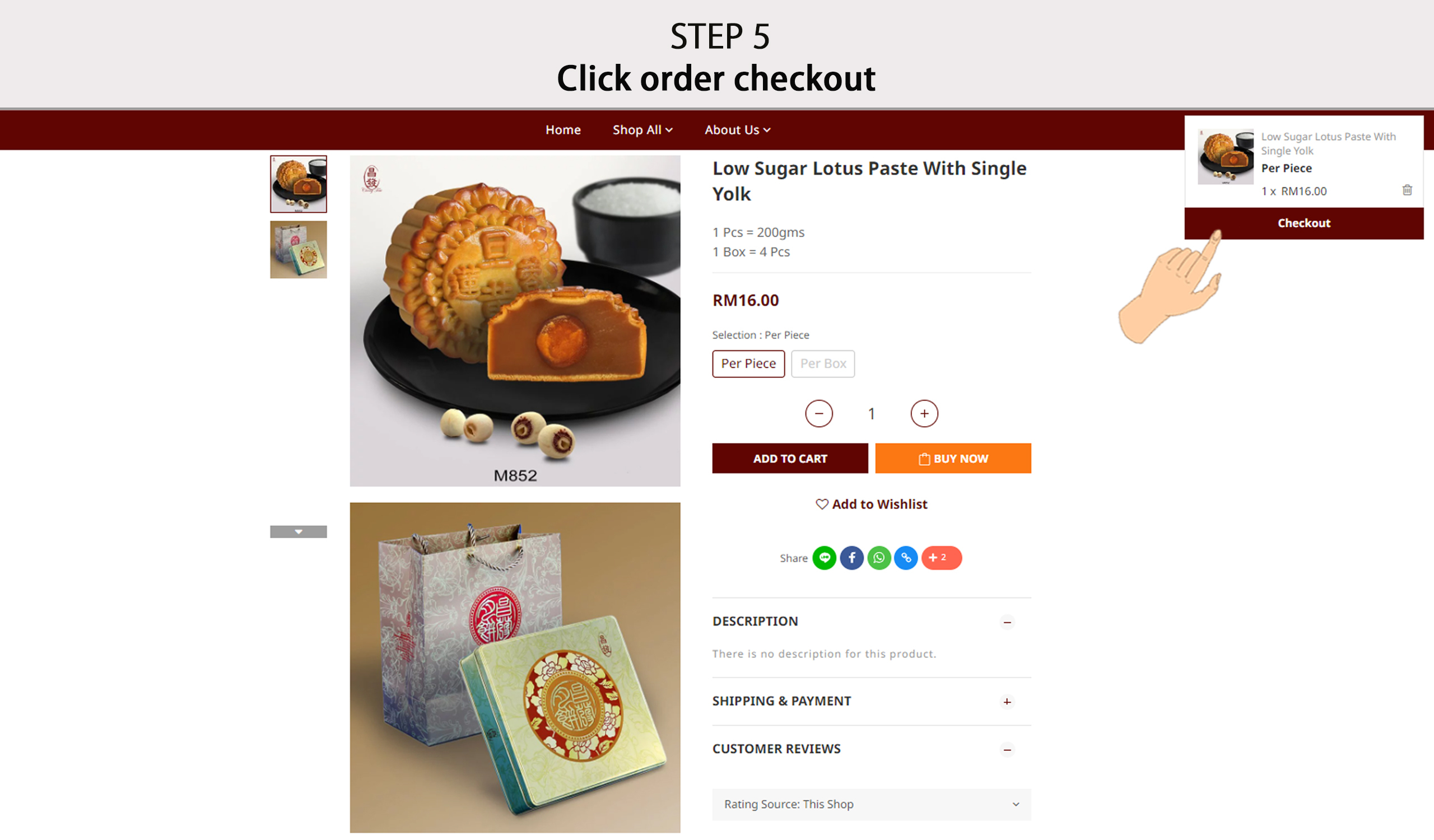1434x840 pixels.
Task: Share product via LINE icon
Action: pyautogui.click(x=824, y=558)
